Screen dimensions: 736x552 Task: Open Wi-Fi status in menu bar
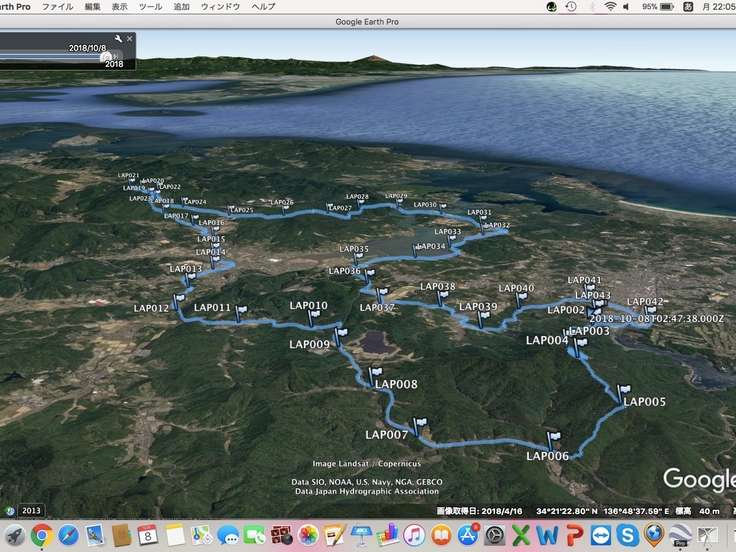[x=610, y=6]
